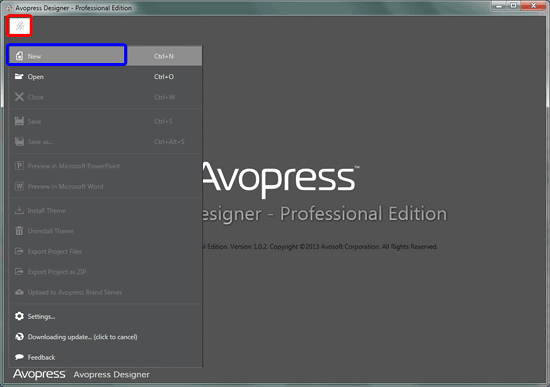This screenshot has width=550, height=387.
Task: Click the Ctrl+N shortcut label
Action: click(x=164, y=56)
